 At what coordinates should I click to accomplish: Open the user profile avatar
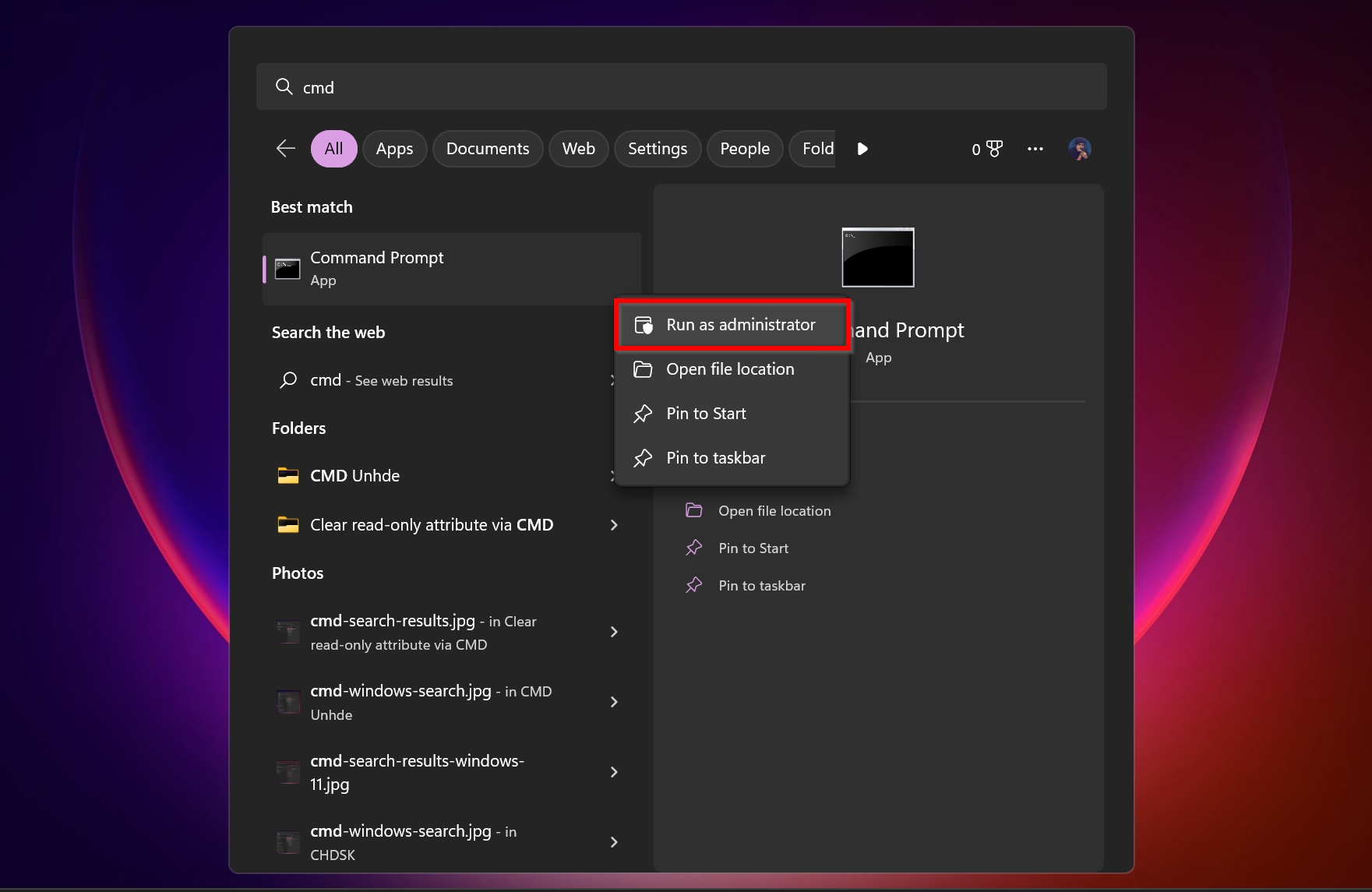point(1079,148)
